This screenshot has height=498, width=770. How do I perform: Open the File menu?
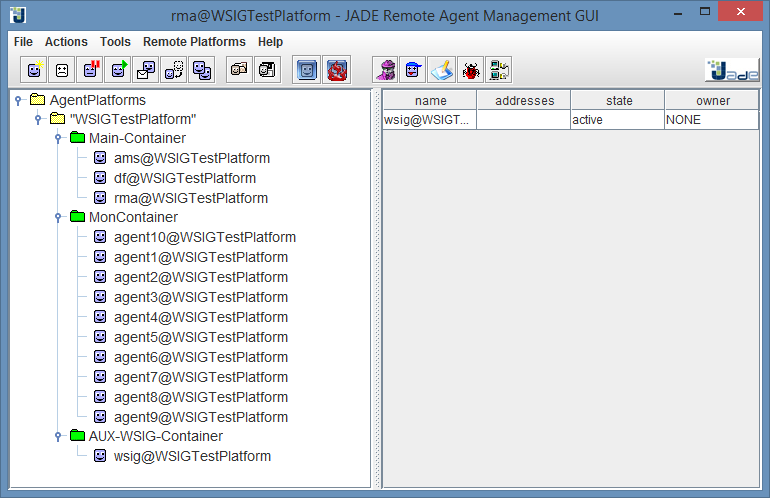coord(23,42)
